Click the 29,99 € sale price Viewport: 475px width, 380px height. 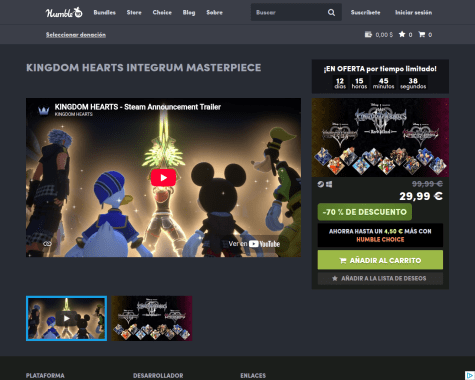coord(421,196)
